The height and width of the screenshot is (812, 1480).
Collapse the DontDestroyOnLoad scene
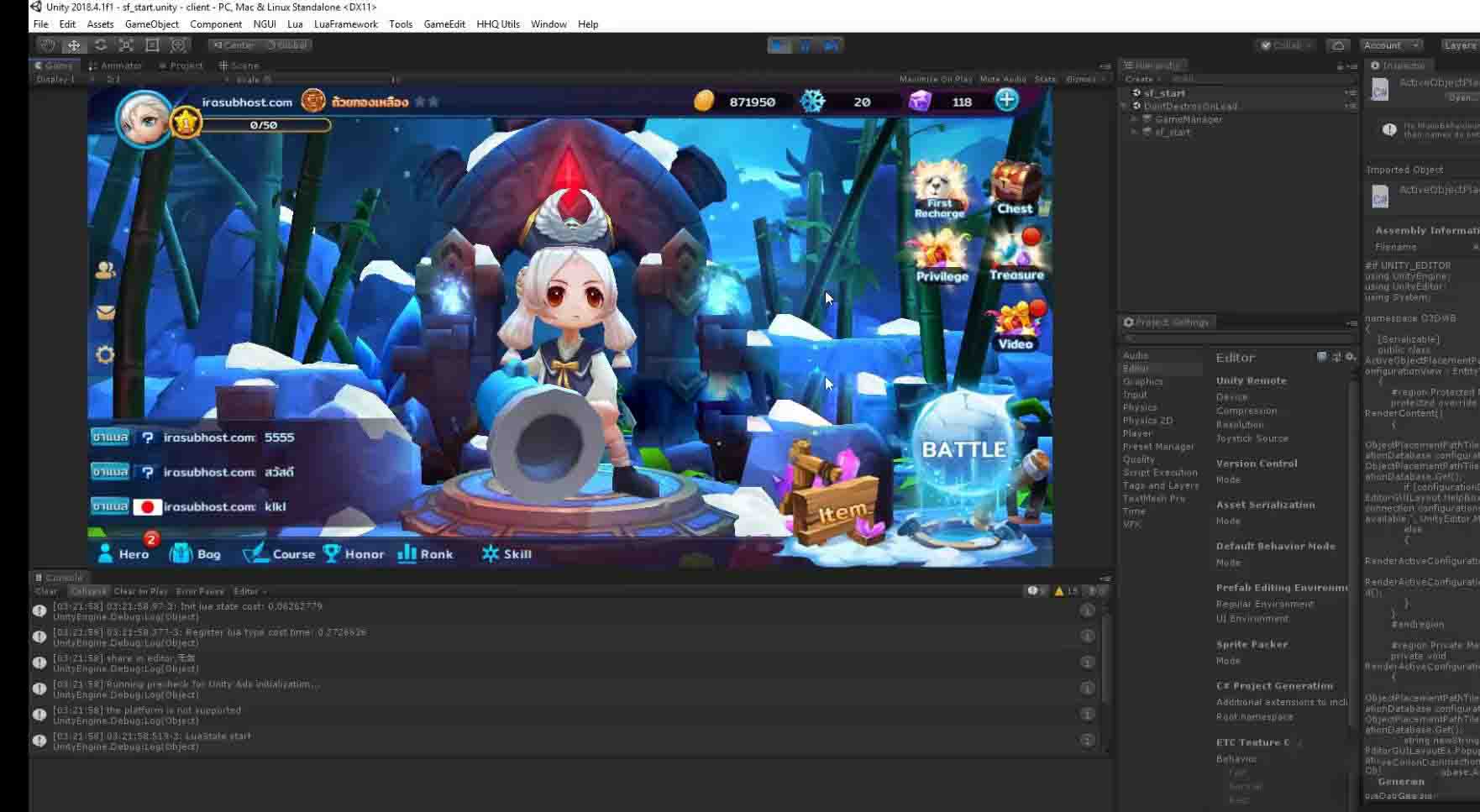click(1125, 106)
